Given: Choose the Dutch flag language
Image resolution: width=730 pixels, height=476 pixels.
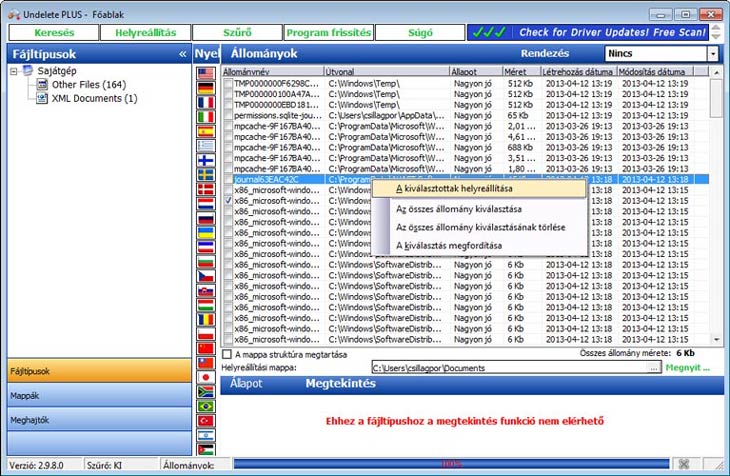Looking at the screenshot, I should 206,204.
